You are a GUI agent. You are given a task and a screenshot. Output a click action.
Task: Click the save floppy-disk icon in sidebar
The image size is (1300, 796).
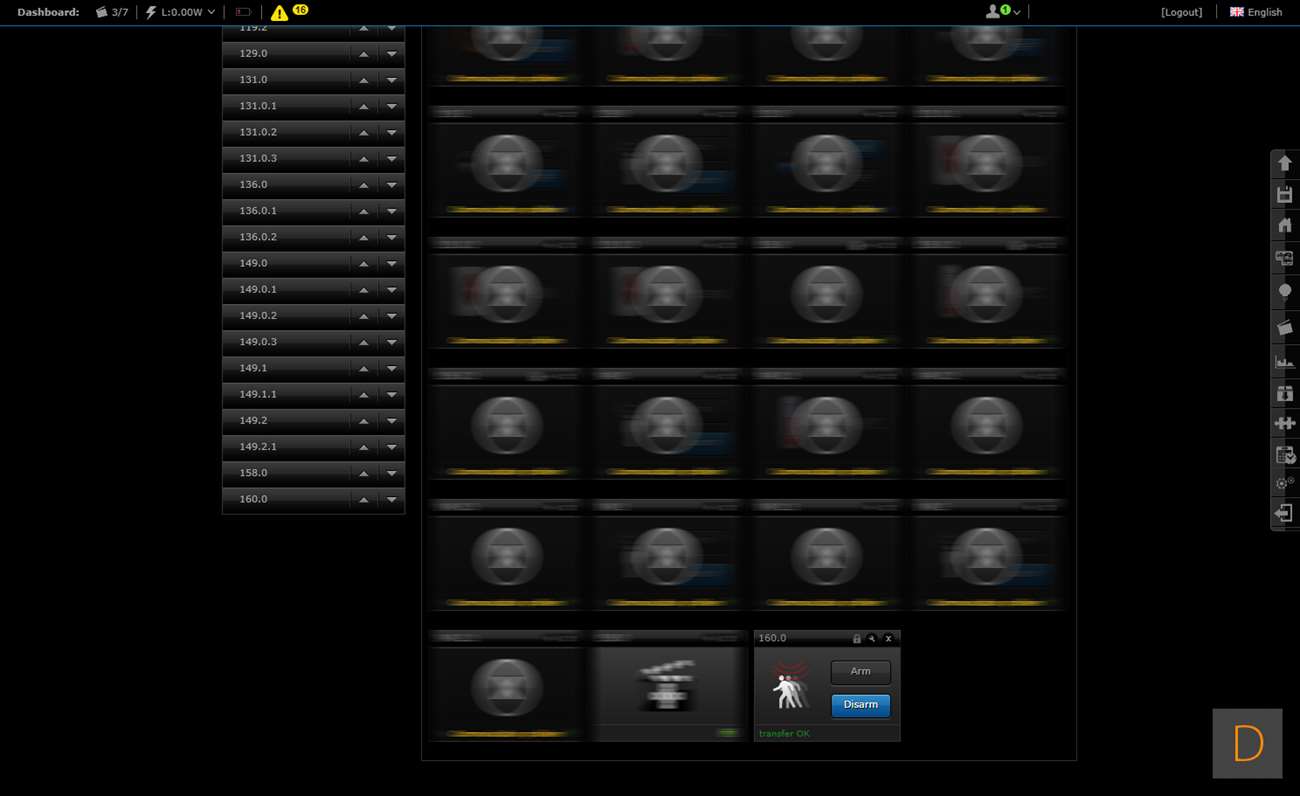pos(1285,194)
